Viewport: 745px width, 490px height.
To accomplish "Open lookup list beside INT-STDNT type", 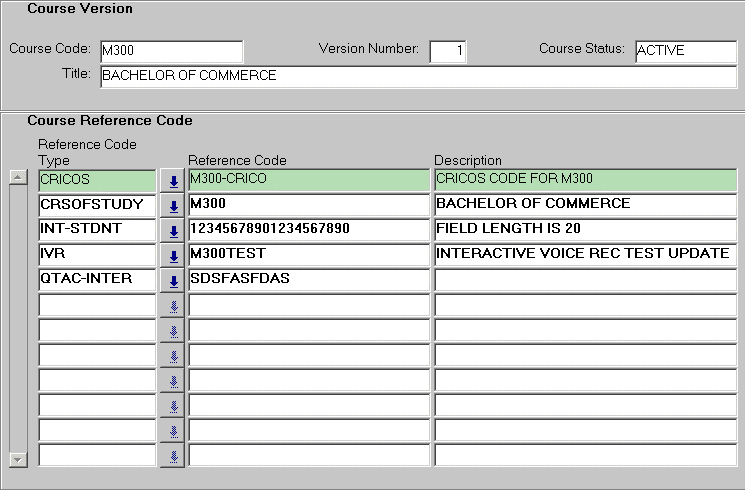I will point(173,231).
